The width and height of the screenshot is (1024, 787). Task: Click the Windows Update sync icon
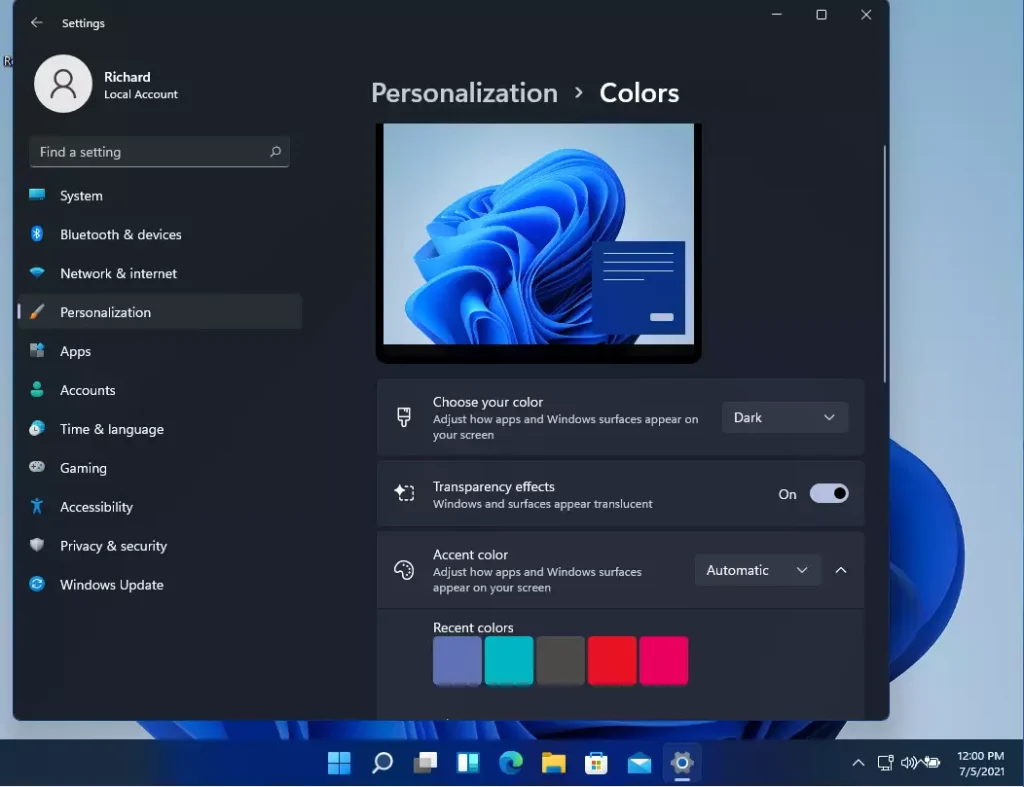tap(37, 584)
